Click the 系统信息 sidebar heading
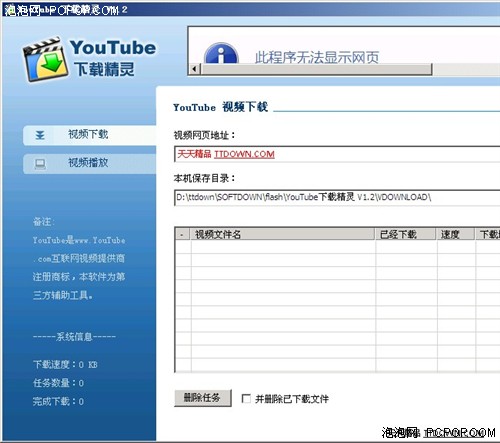This screenshot has width=500, height=443. click(74, 337)
